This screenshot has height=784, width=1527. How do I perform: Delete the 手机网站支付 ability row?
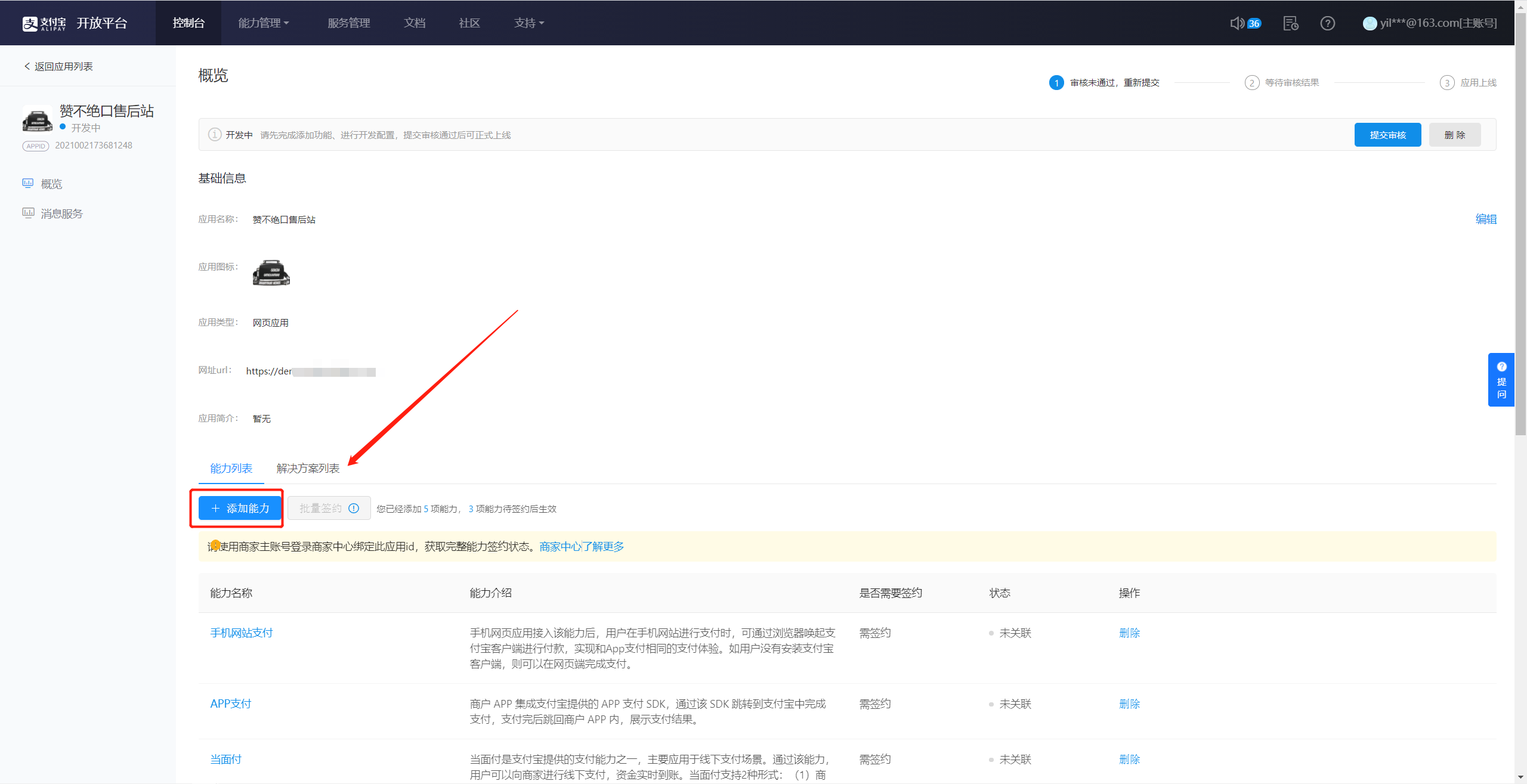1129,633
